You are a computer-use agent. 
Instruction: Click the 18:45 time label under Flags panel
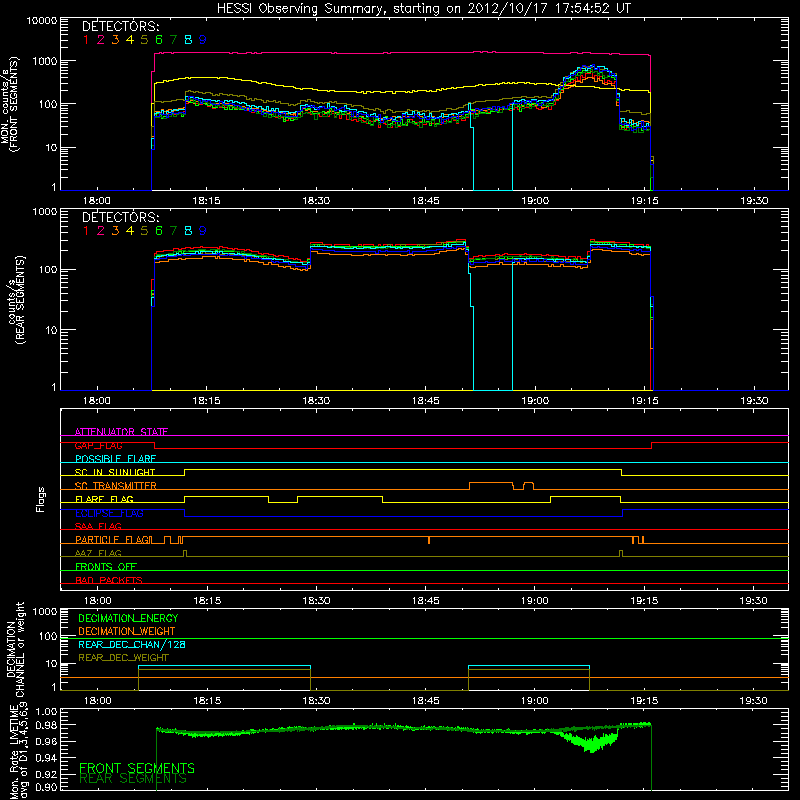click(426, 601)
